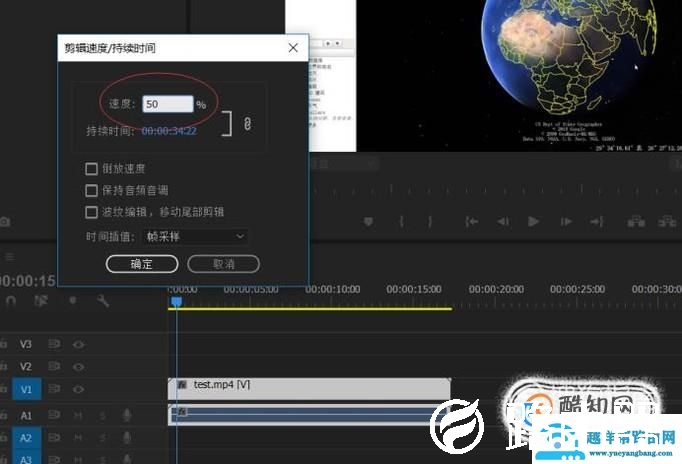Solo the A1 audio track
This screenshot has width=682, height=464.
point(103,416)
